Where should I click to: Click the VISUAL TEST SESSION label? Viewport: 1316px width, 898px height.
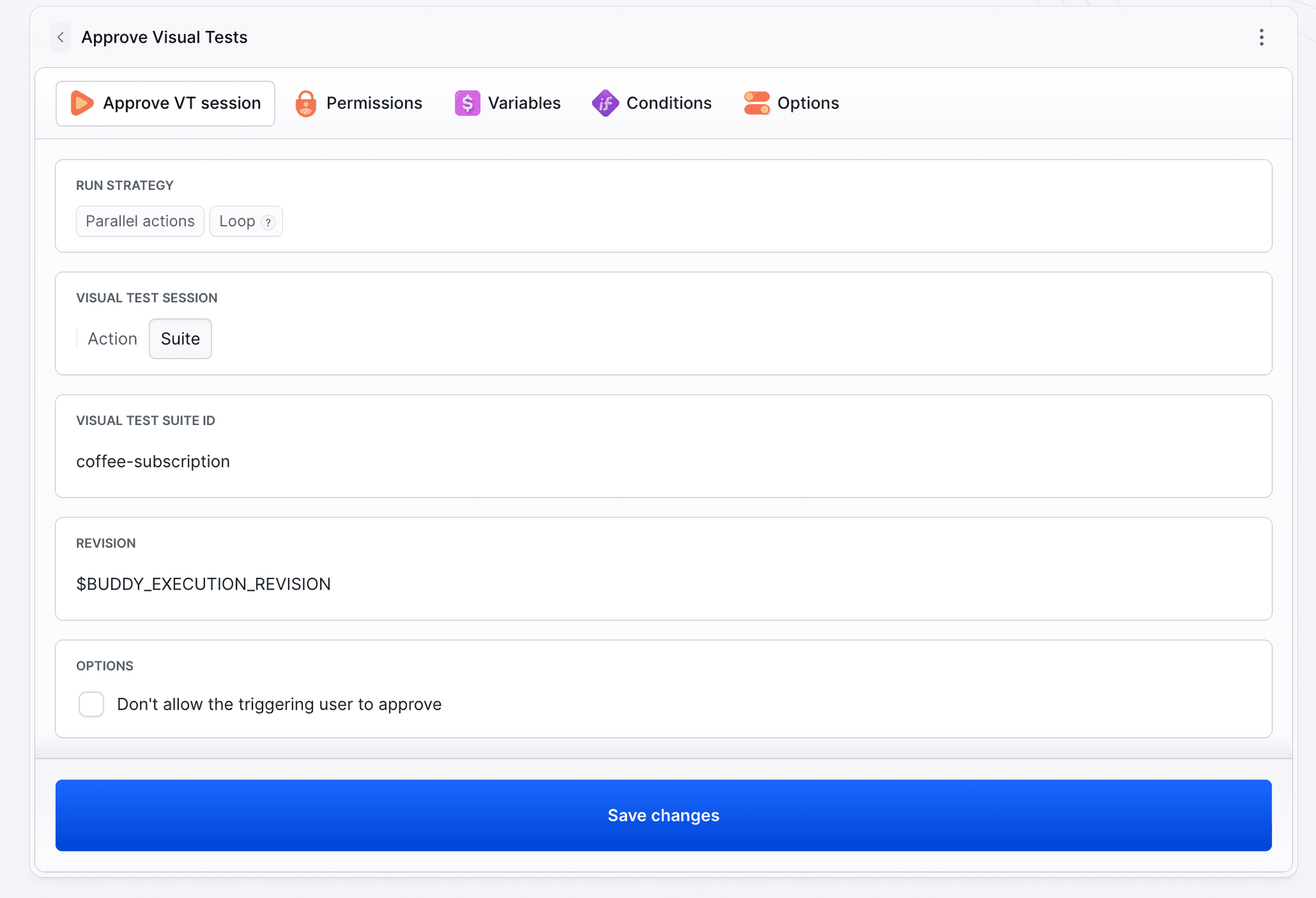147,298
